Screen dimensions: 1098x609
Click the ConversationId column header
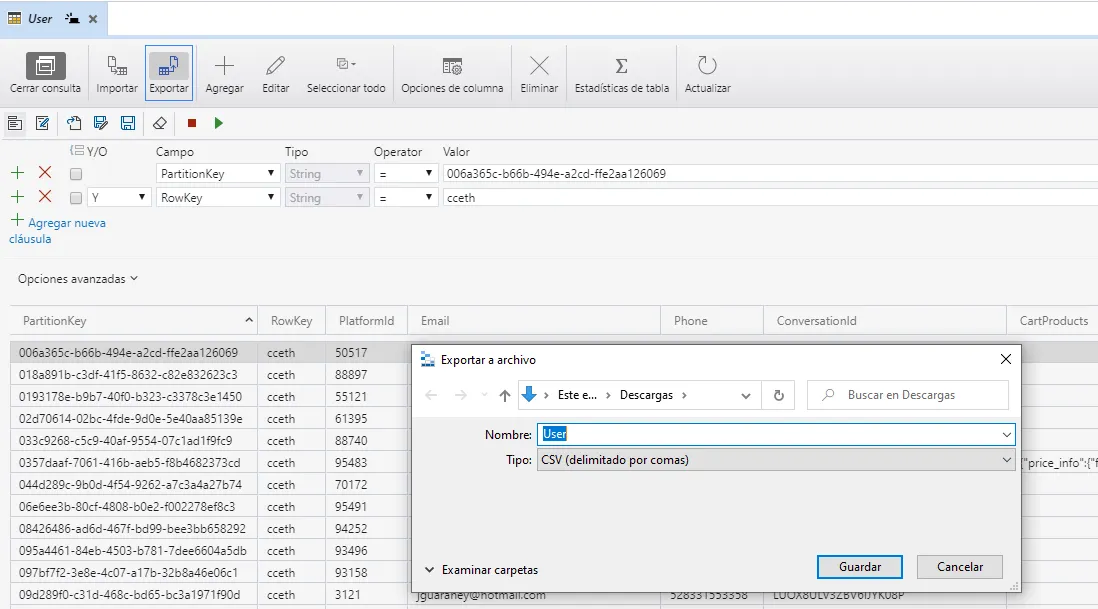[x=885, y=321]
